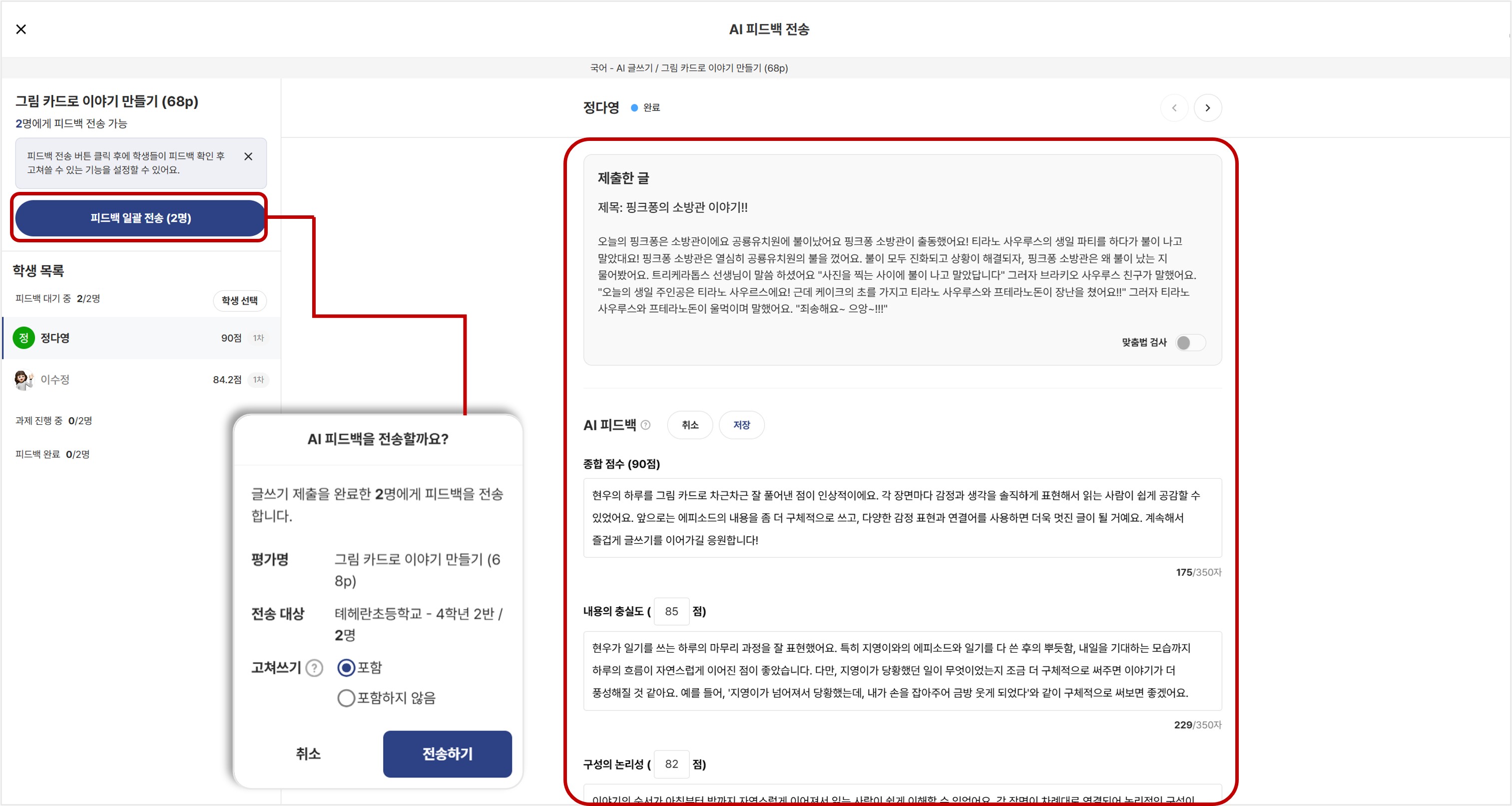Click the green 정 avatar icon
Image resolution: width=1512 pixels, height=806 pixels.
[x=23, y=338]
